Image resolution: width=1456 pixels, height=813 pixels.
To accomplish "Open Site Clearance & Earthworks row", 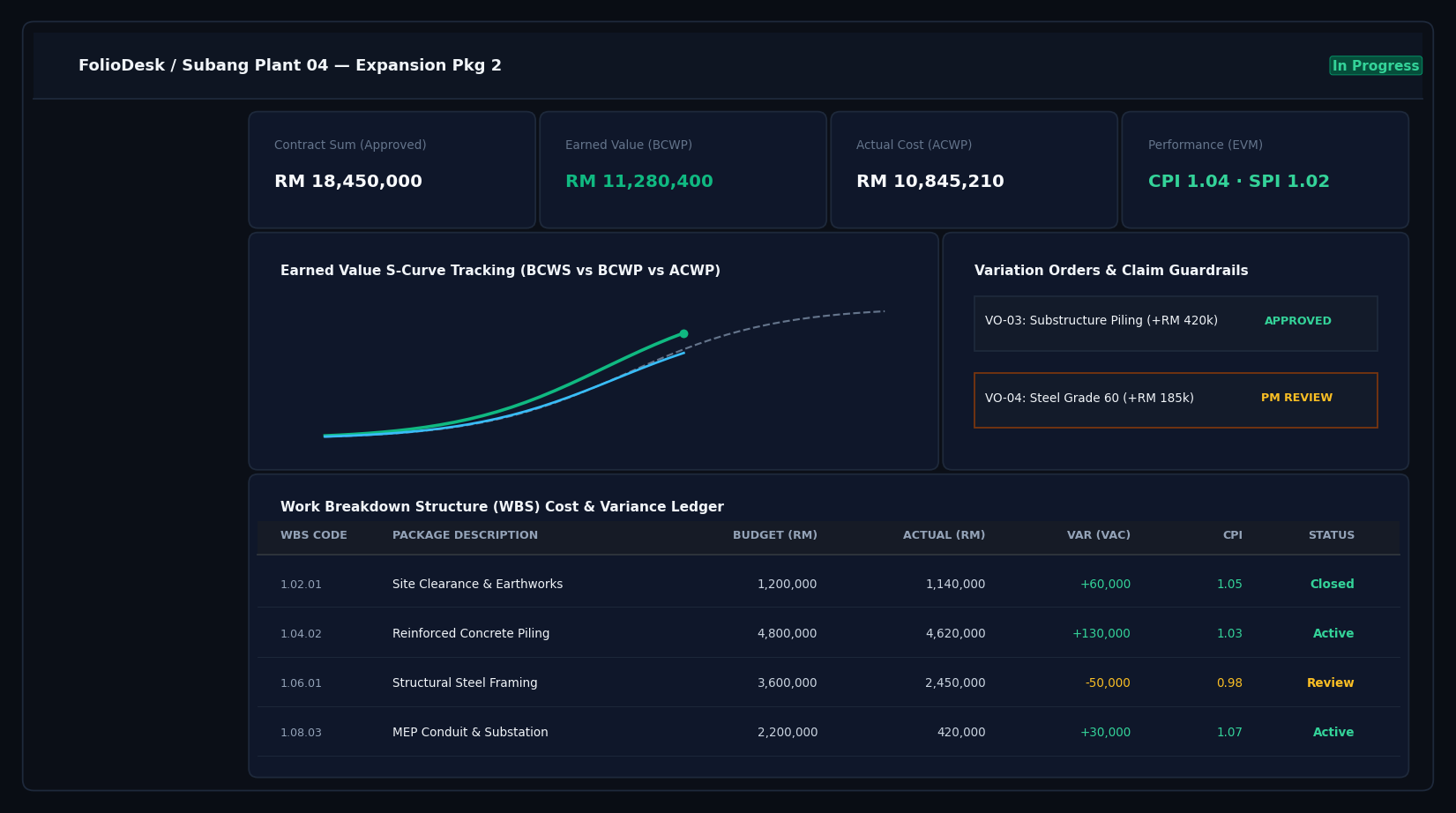I will click(x=828, y=584).
